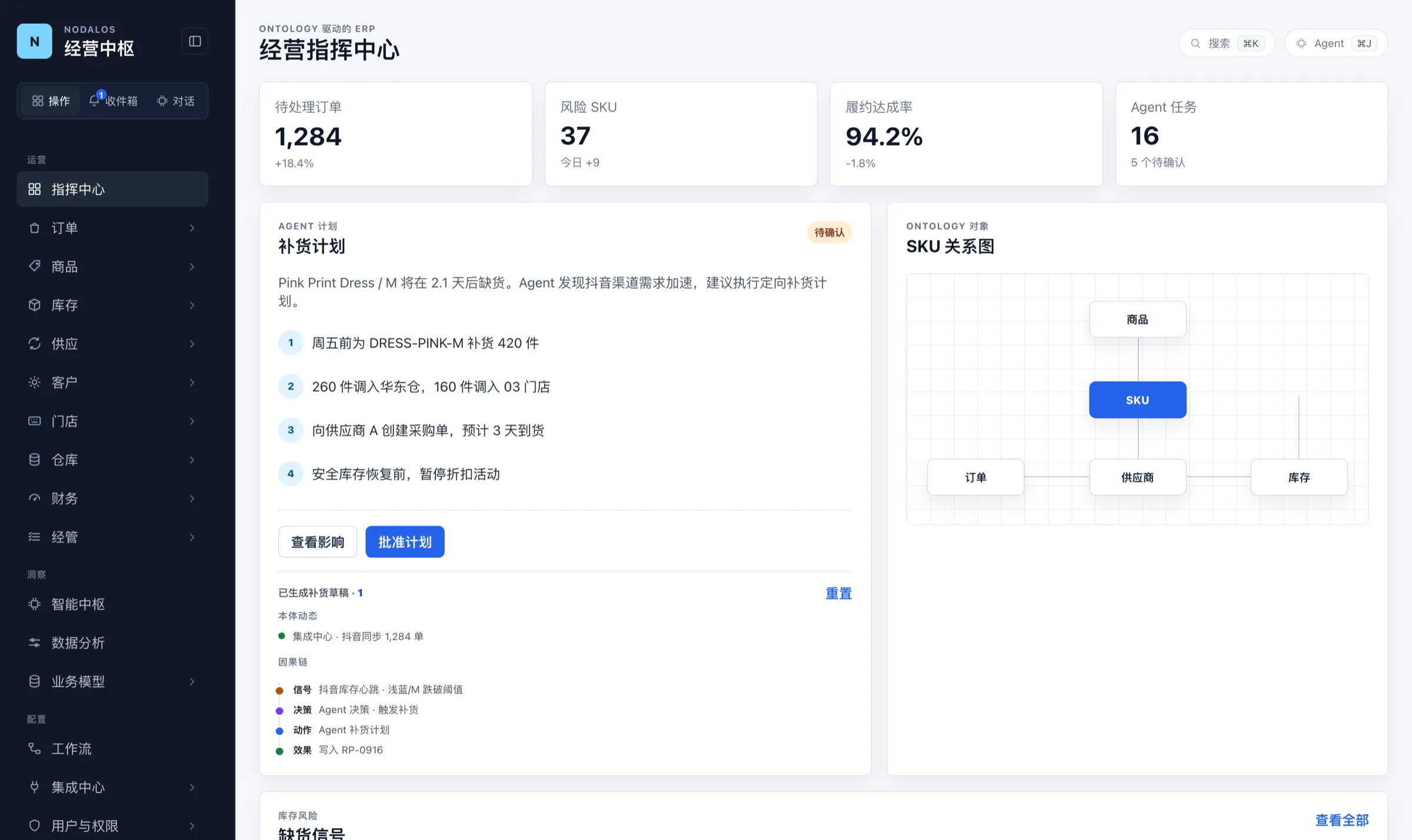The height and width of the screenshot is (840, 1412).
Task: Open 智能中枢 in the sidebar
Action: click(112, 604)
